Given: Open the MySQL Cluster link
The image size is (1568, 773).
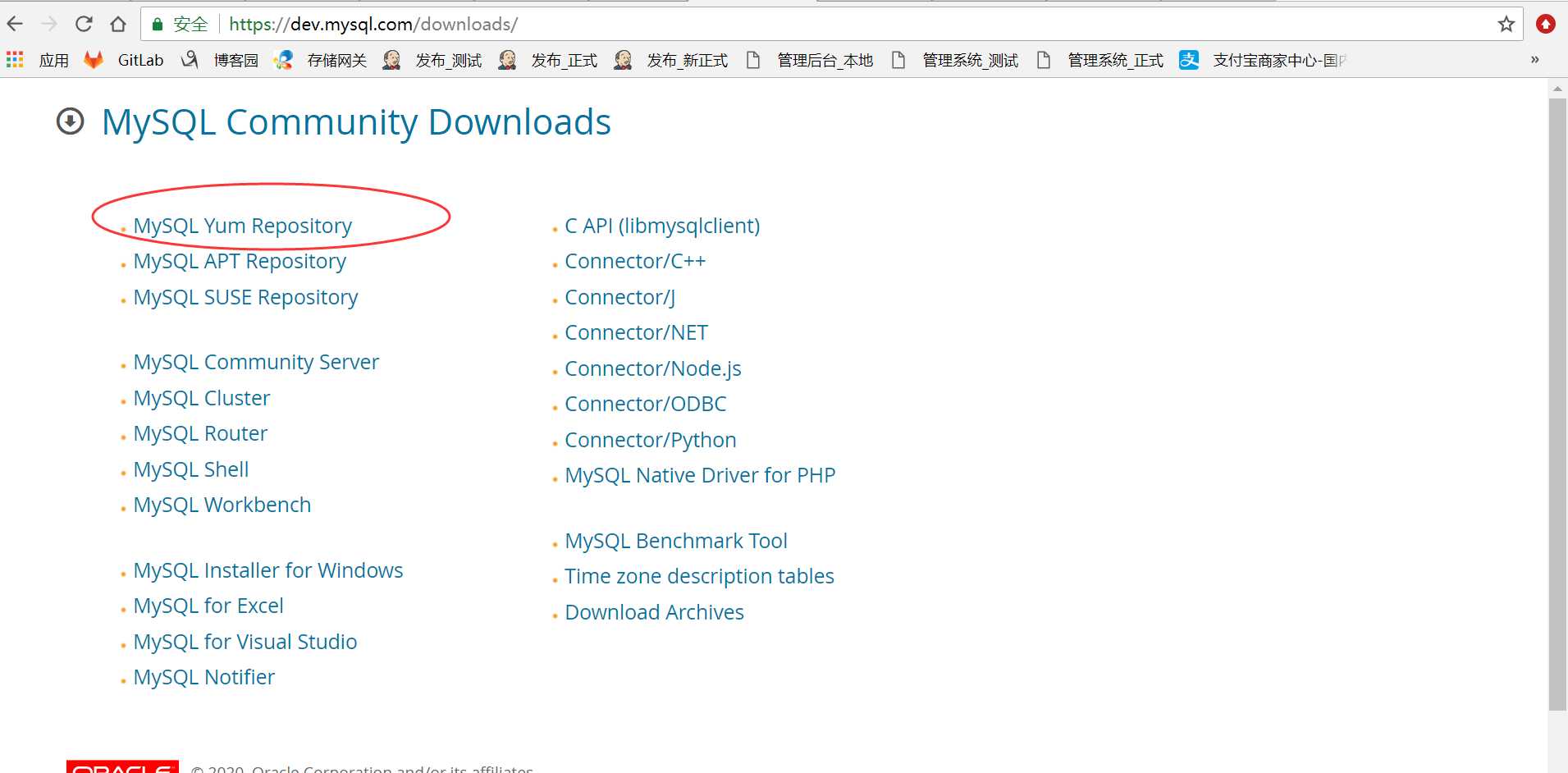Looking at the screenshot, I should point(202,398).
